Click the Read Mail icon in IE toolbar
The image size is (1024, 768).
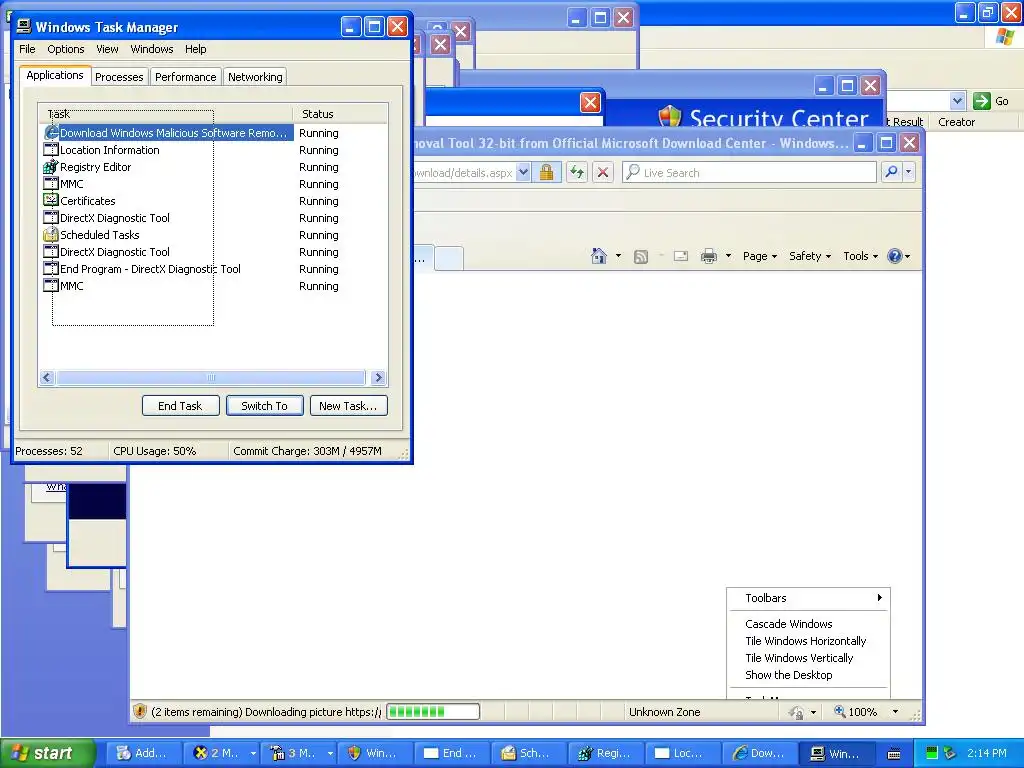point(680,256)
